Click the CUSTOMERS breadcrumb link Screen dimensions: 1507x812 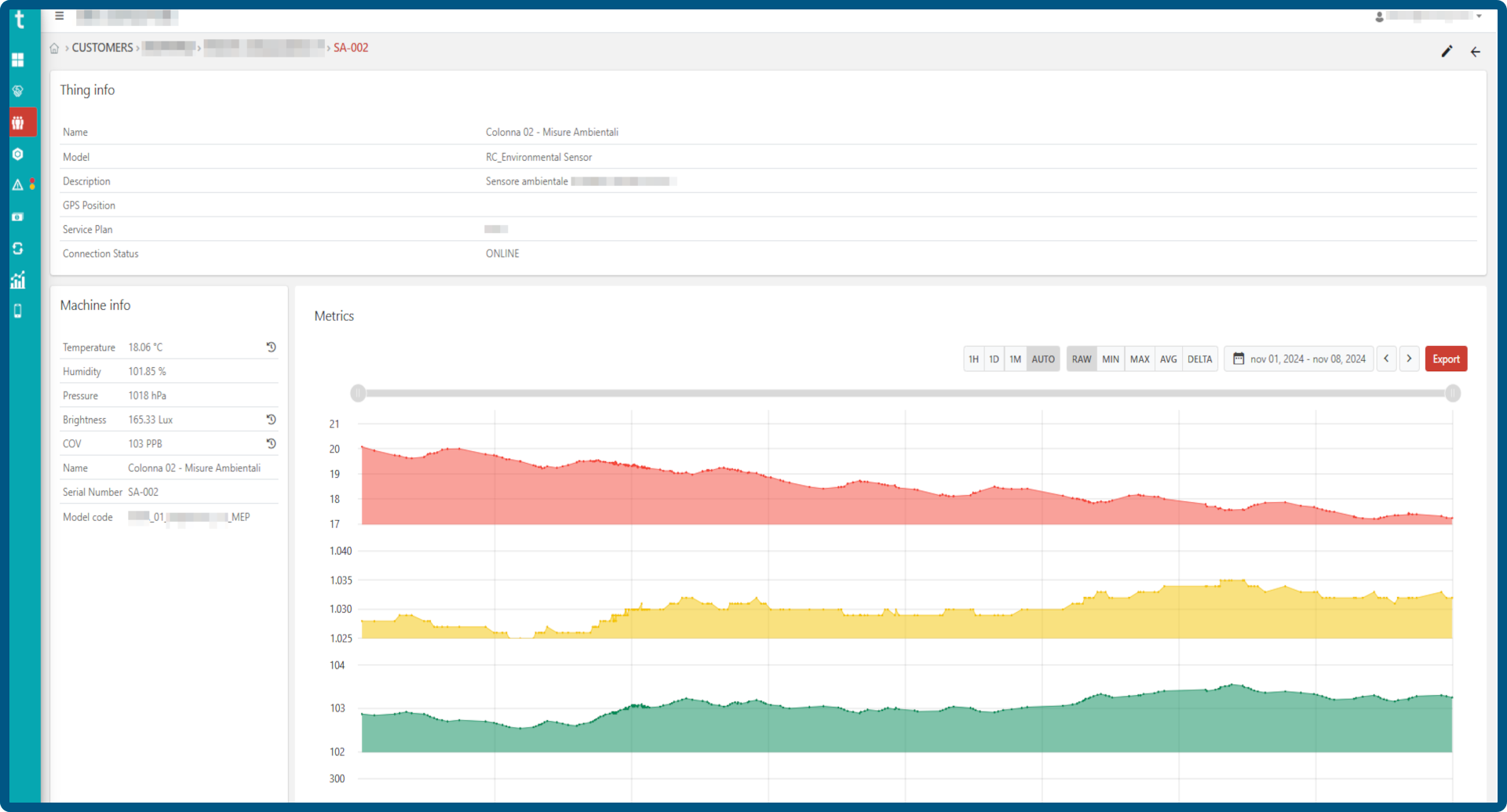point(102,48)
